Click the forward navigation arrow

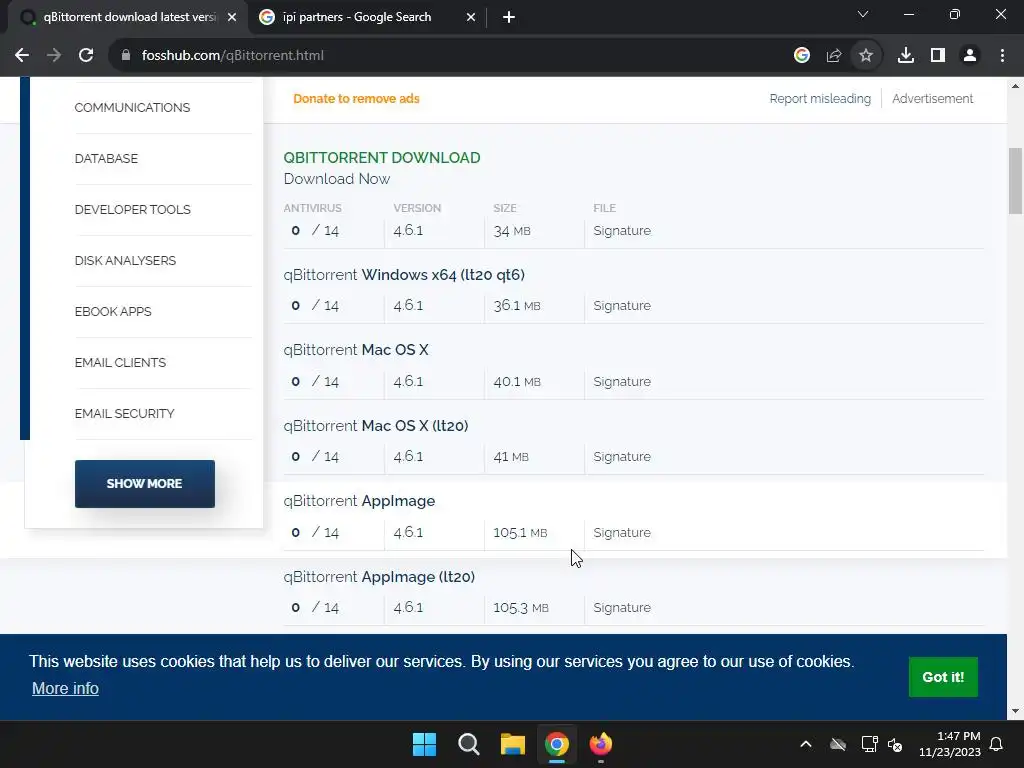click(54, 56)
